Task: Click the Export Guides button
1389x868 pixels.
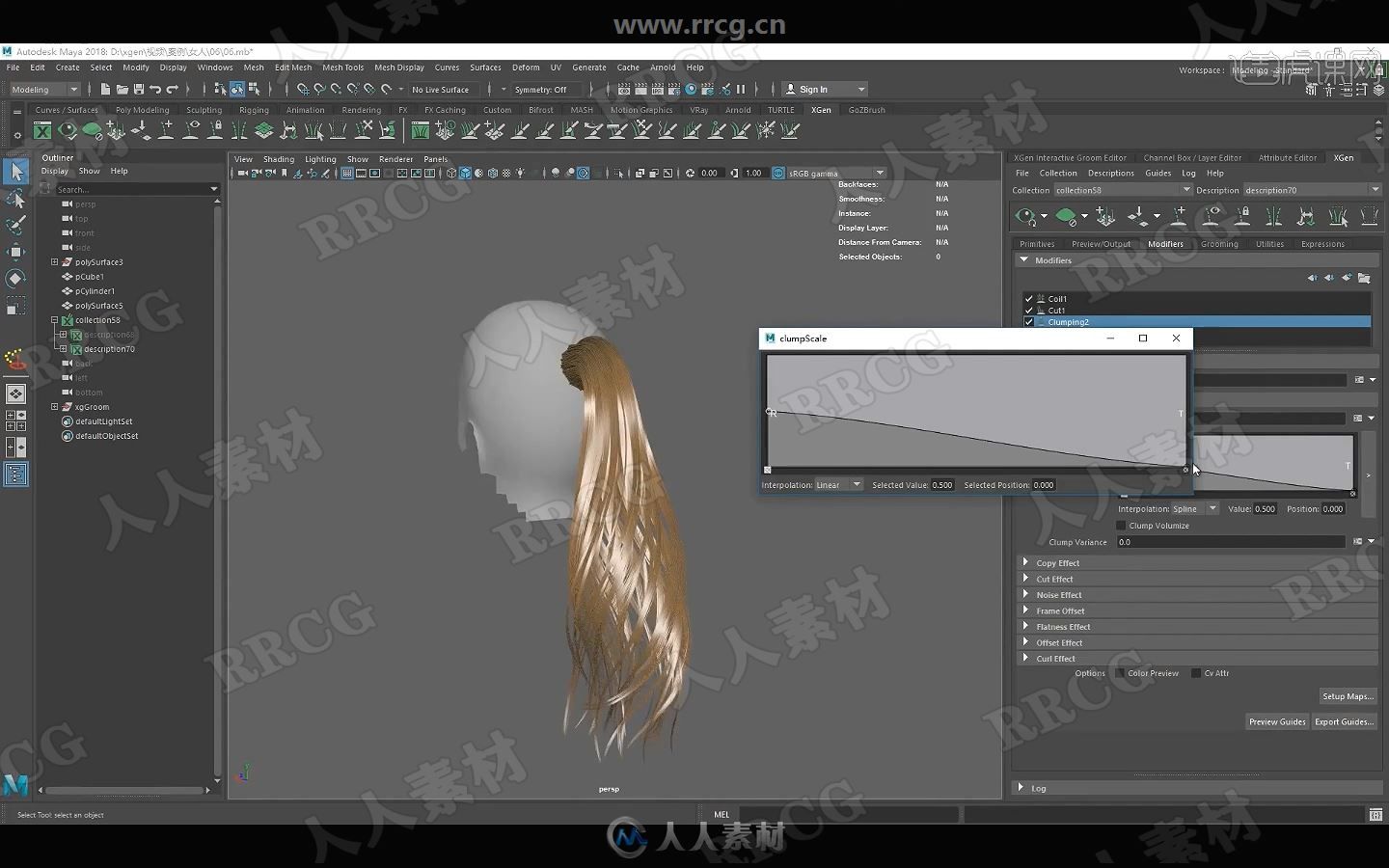Action: [x=1345, y=721]
